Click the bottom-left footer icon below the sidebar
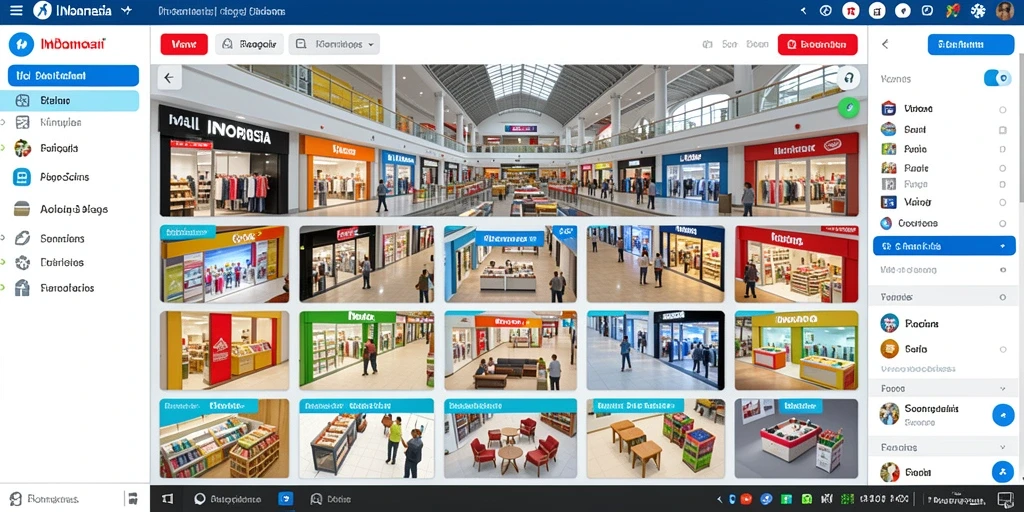 point(16,499)
